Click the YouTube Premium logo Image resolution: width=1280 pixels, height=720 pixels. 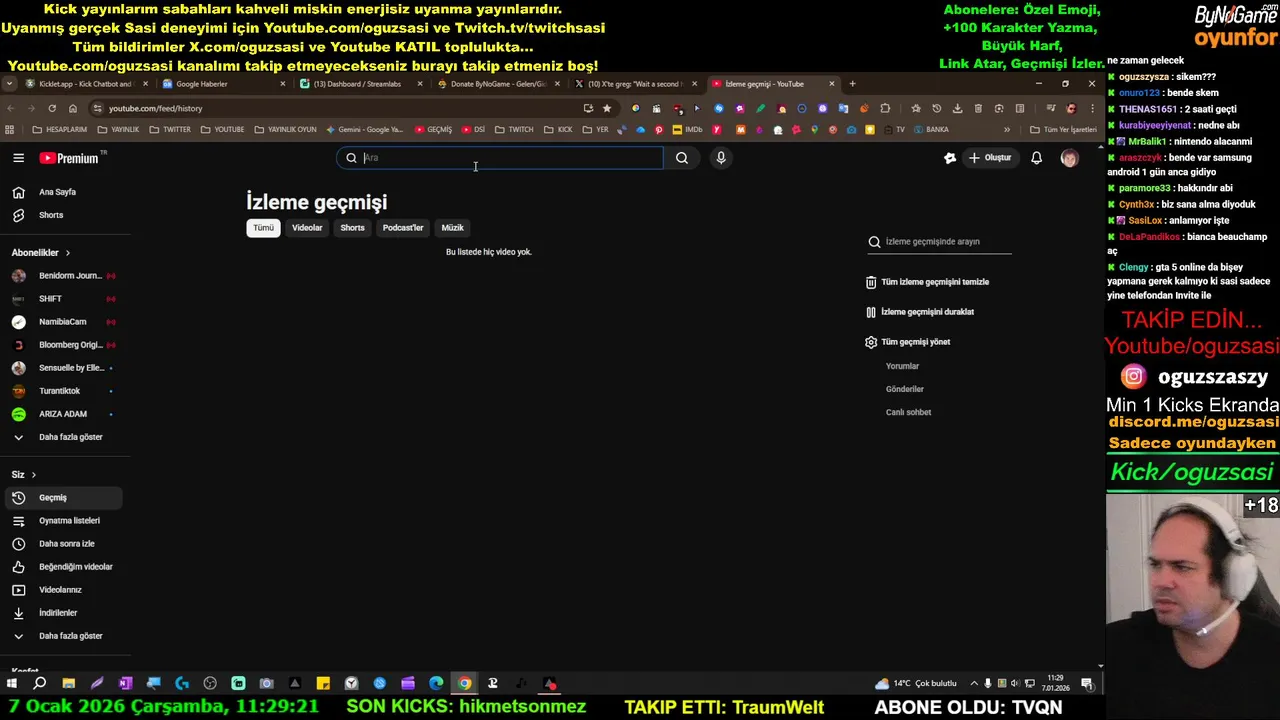coord(70,158)
